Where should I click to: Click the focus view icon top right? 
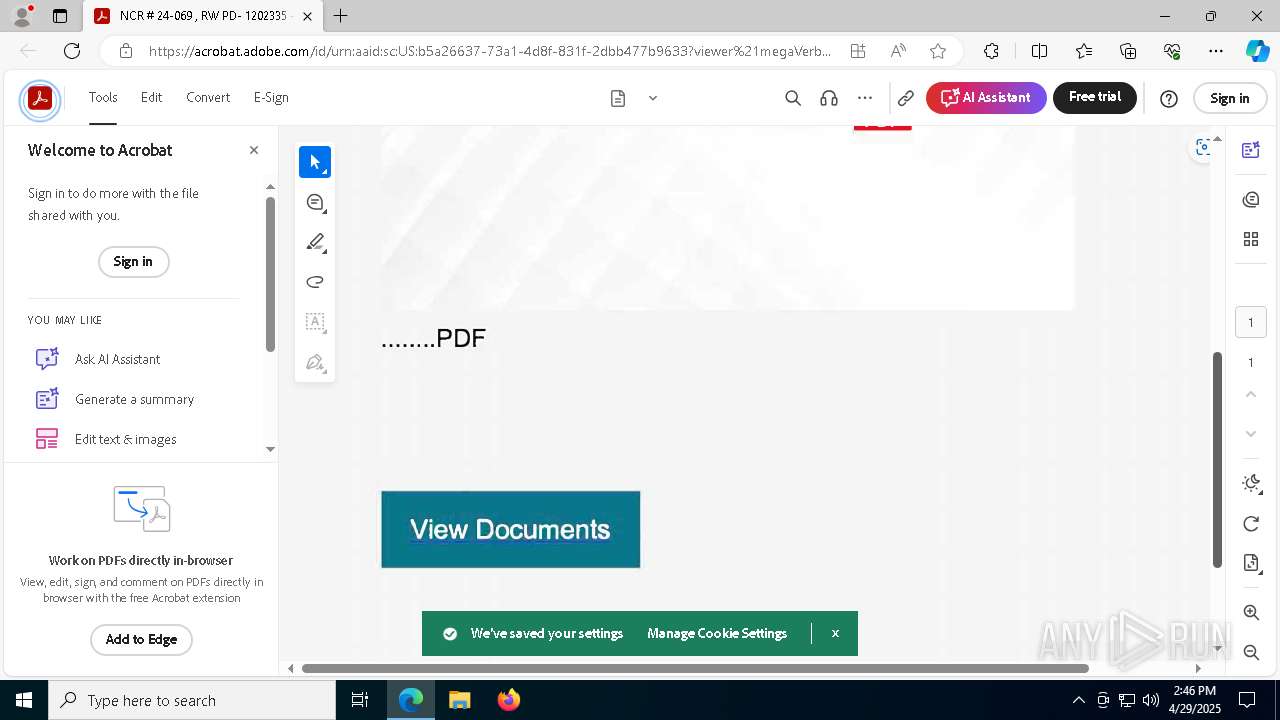1203,147
